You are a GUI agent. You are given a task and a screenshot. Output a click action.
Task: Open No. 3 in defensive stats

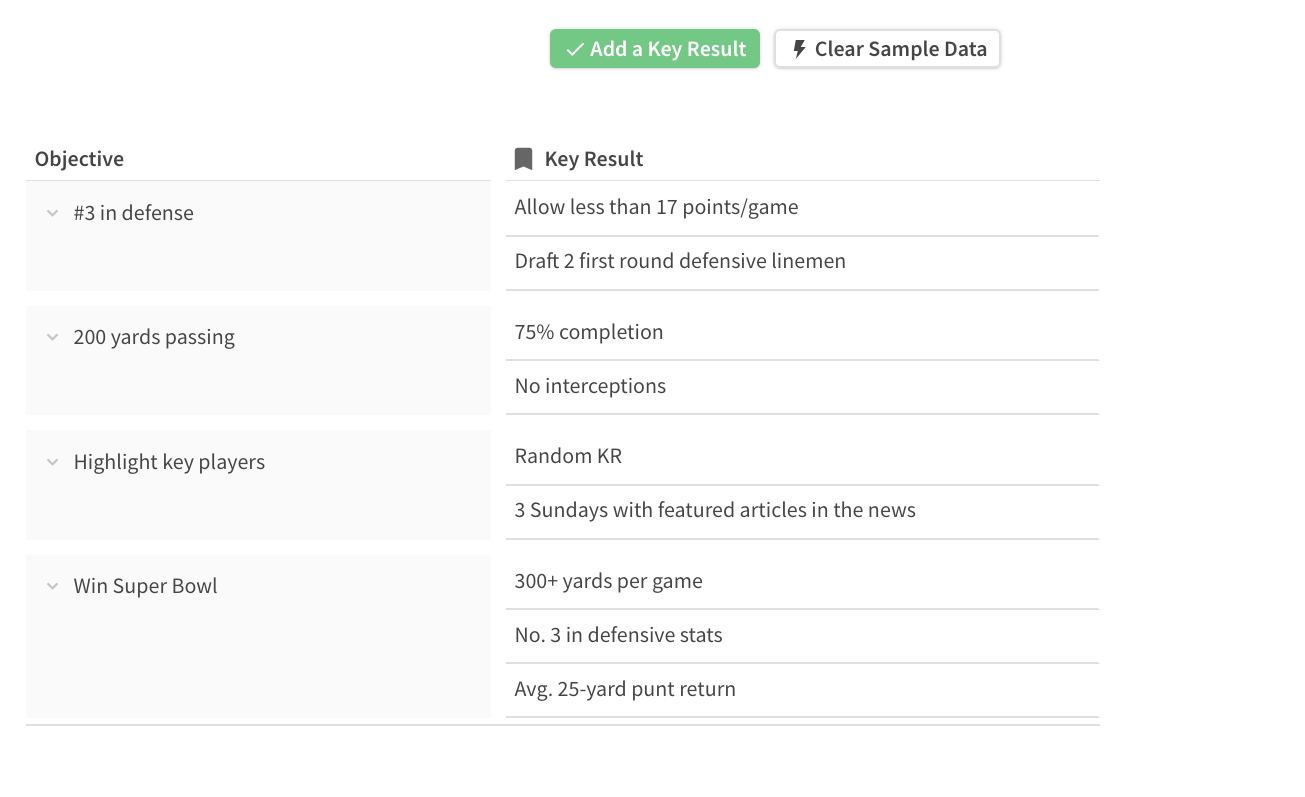coord(618,635)
